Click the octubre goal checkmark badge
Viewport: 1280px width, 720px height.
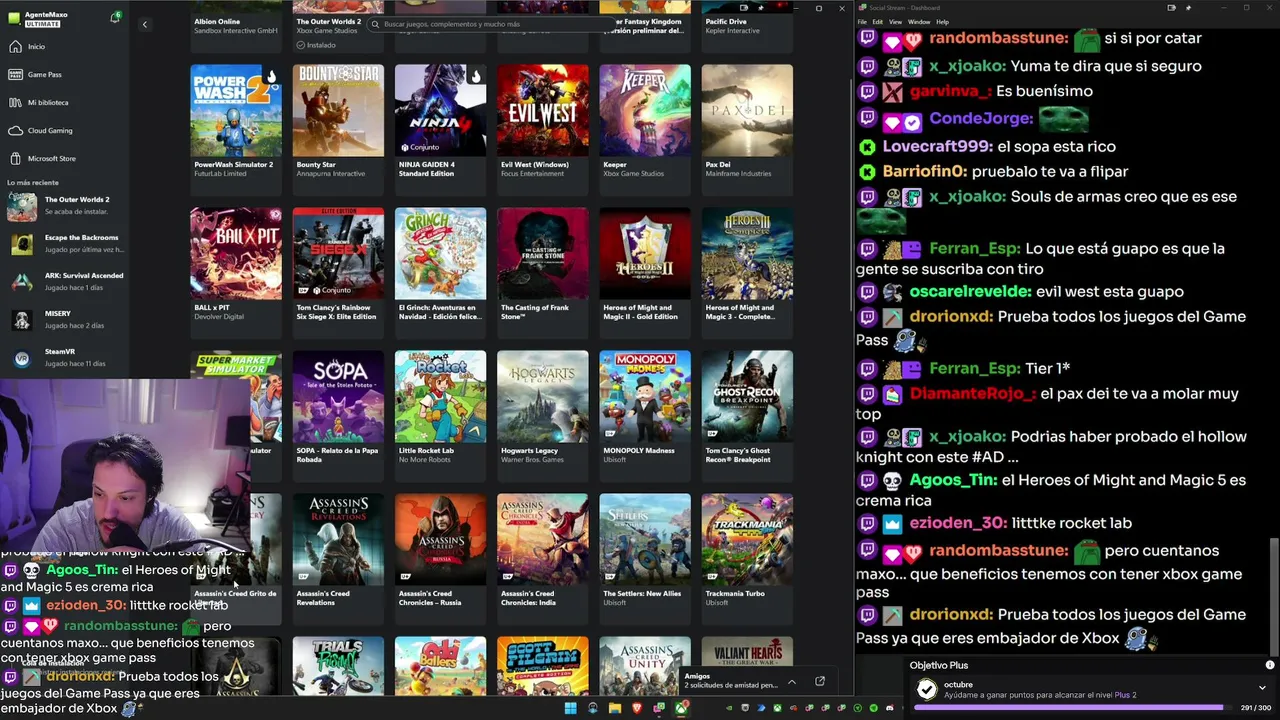click(927, 690)
